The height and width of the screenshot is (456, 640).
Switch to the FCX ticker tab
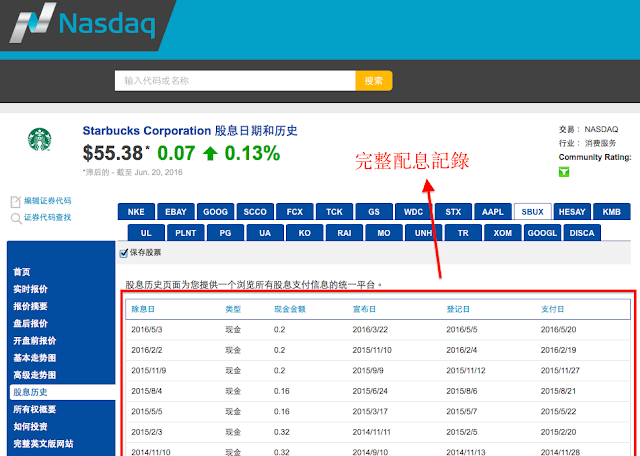295,211
